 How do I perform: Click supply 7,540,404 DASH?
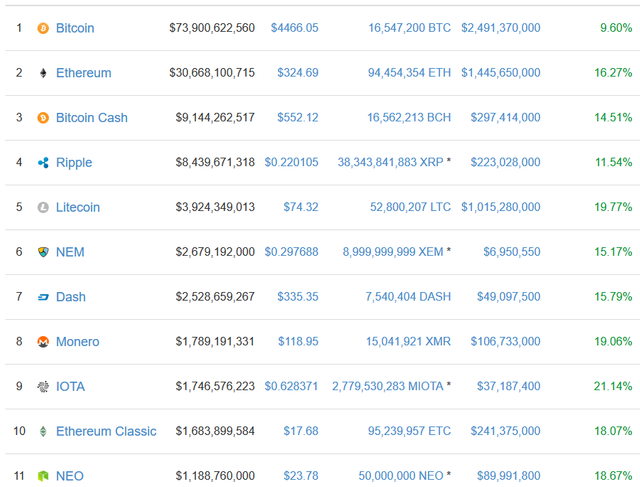pyautogui.click(x=408, y=297)
